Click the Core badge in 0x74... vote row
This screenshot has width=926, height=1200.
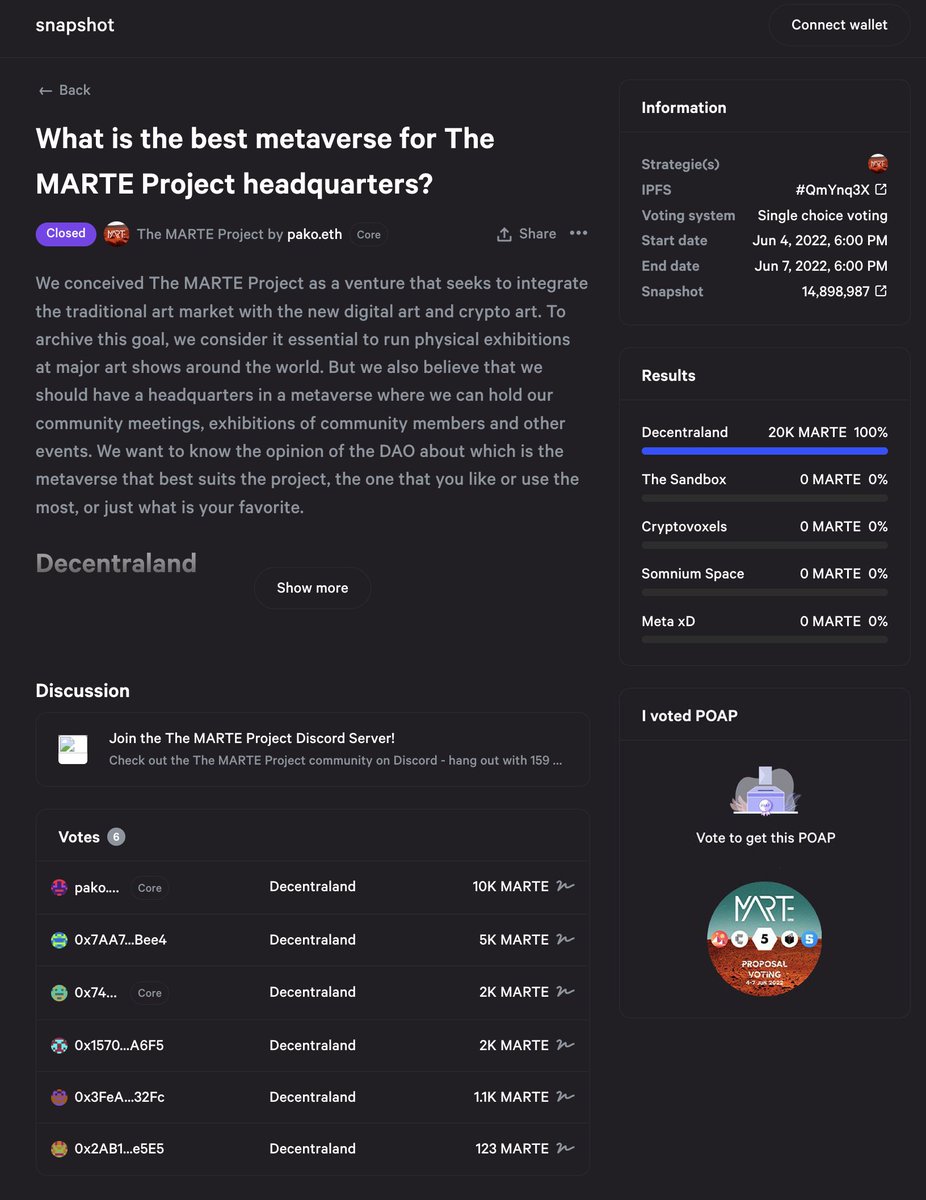pyautogui.click(x=150, y=993)
